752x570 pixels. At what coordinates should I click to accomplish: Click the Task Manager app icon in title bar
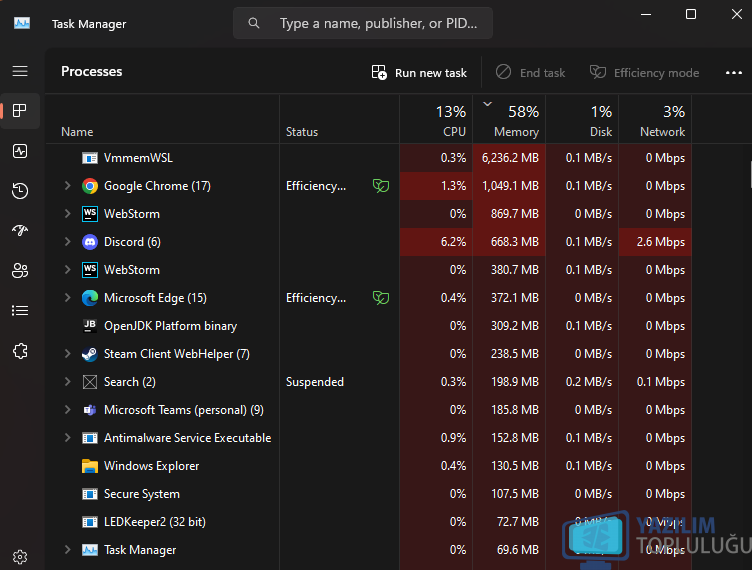pyautogui.click(x=22, y=23)
